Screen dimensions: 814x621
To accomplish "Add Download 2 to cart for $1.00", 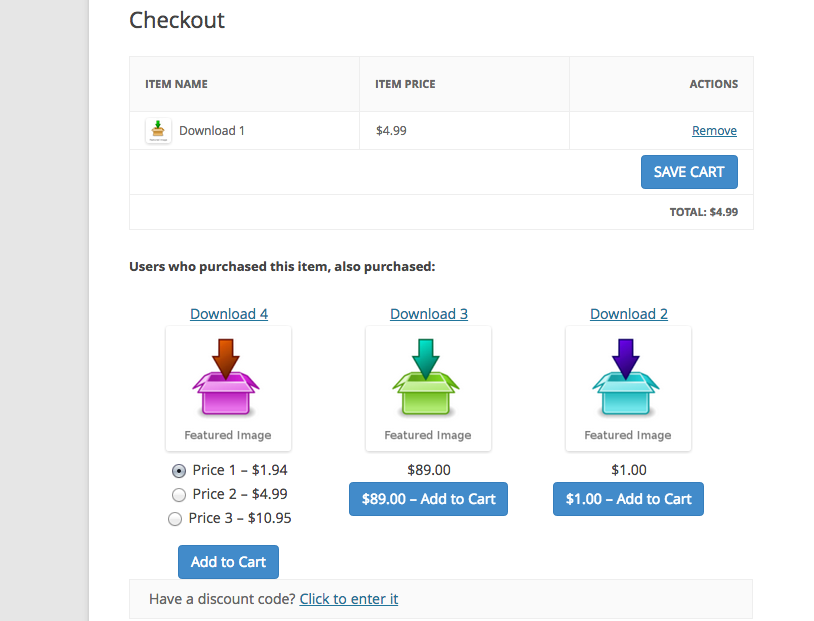I will coord(628,499).
